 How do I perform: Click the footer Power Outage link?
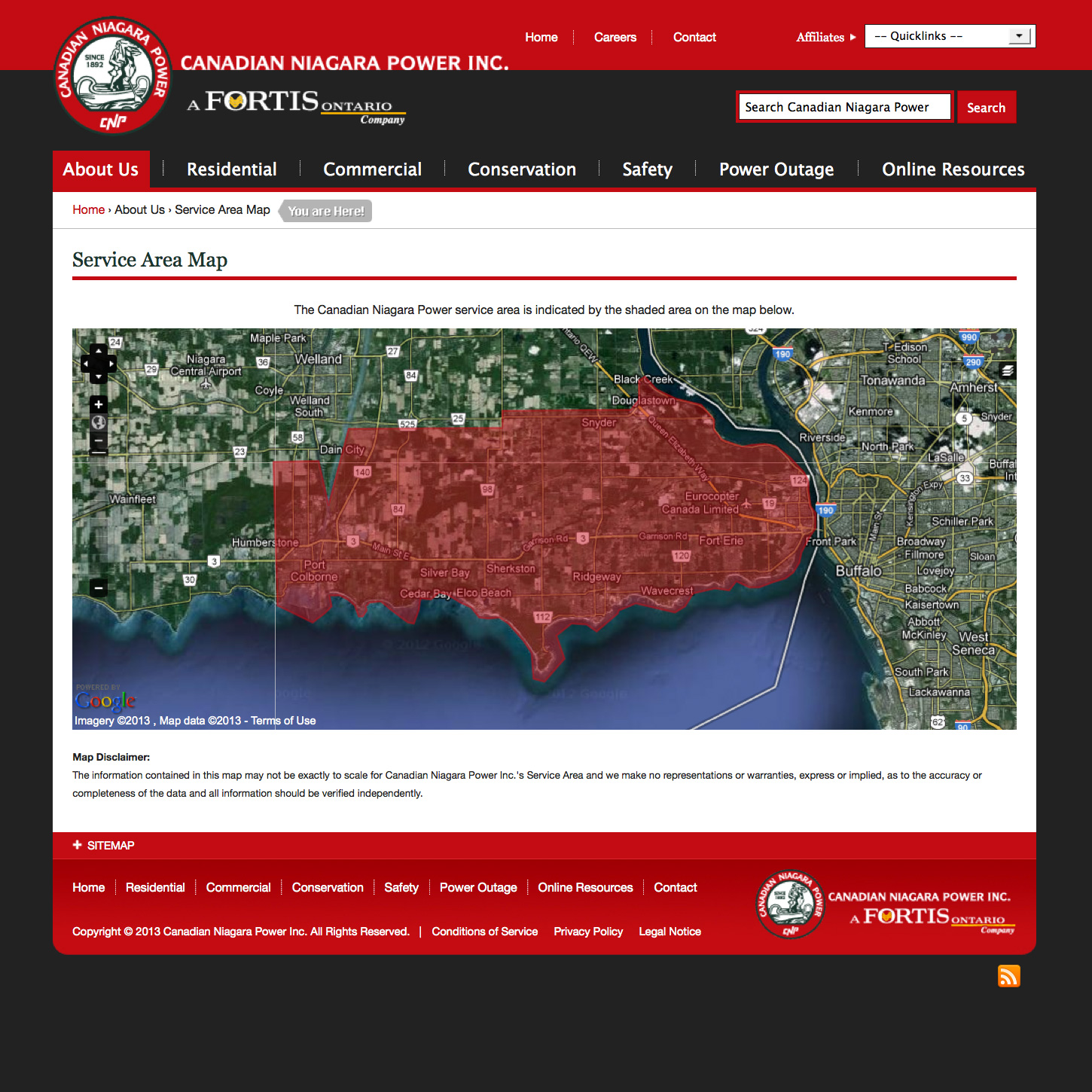click(478, 887)
